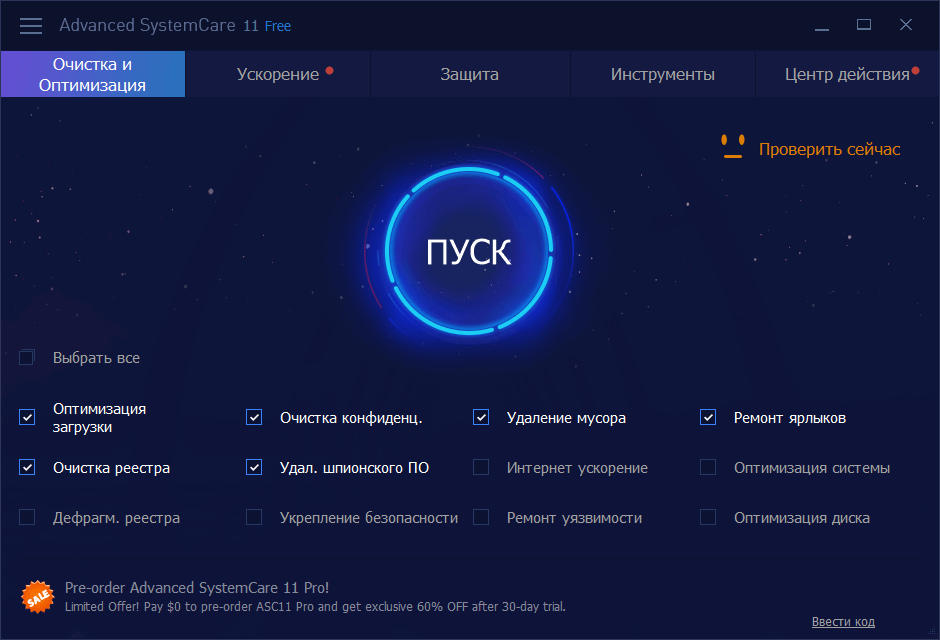Uncheck Удал. шпионского ПО option
Screen dimensions: 940x640
click(x=254, y=467)
